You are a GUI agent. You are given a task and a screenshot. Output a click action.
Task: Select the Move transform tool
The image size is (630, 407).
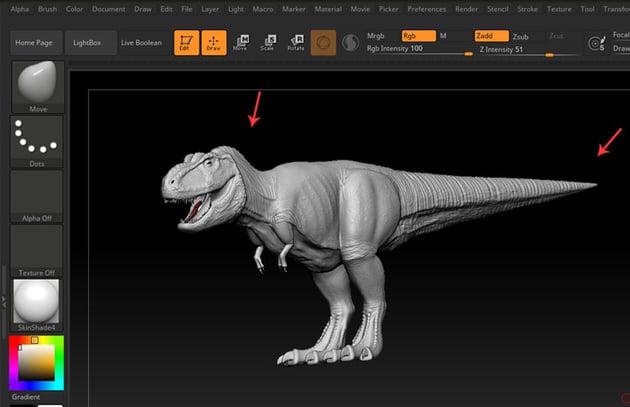point(241,43)
